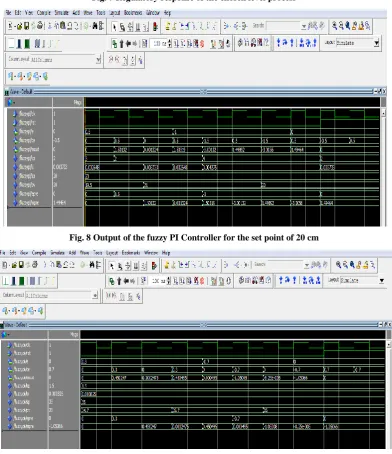The width and height of the screenshot is (392, 454).
Task: Click Open folder icon in lower window toolbar
Action: (14, 265)
